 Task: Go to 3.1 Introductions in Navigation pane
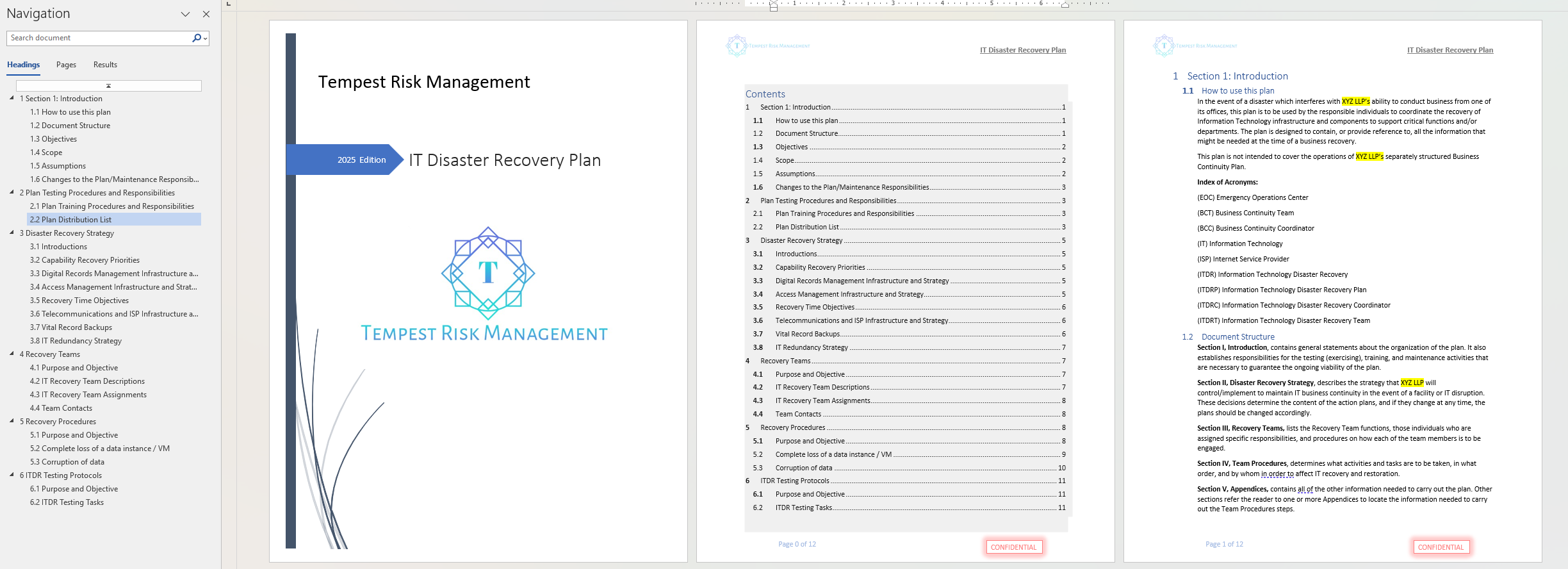[58, 247]
